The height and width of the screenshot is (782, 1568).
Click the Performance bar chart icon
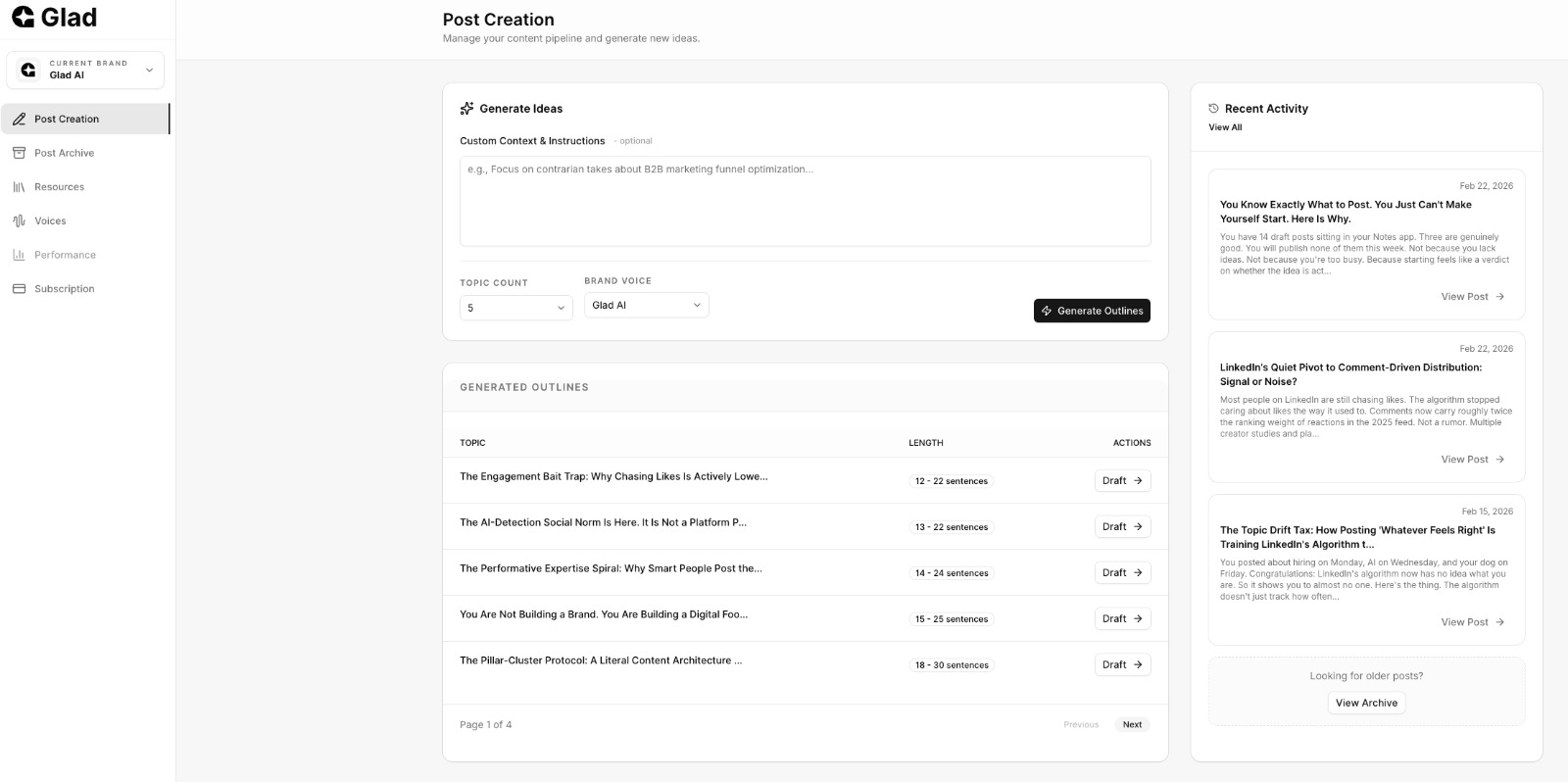click(19, 255)
